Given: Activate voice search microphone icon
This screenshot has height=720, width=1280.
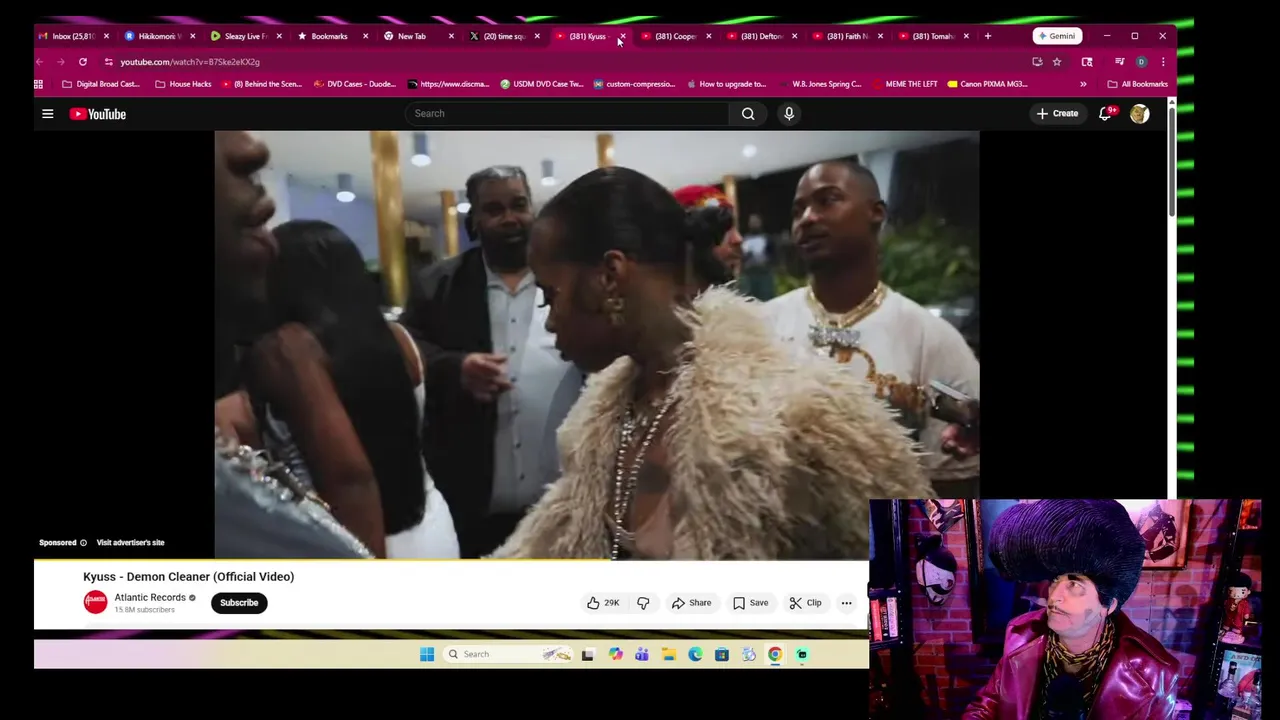Looking at the screenshot, I should click(x=789, y=114).
